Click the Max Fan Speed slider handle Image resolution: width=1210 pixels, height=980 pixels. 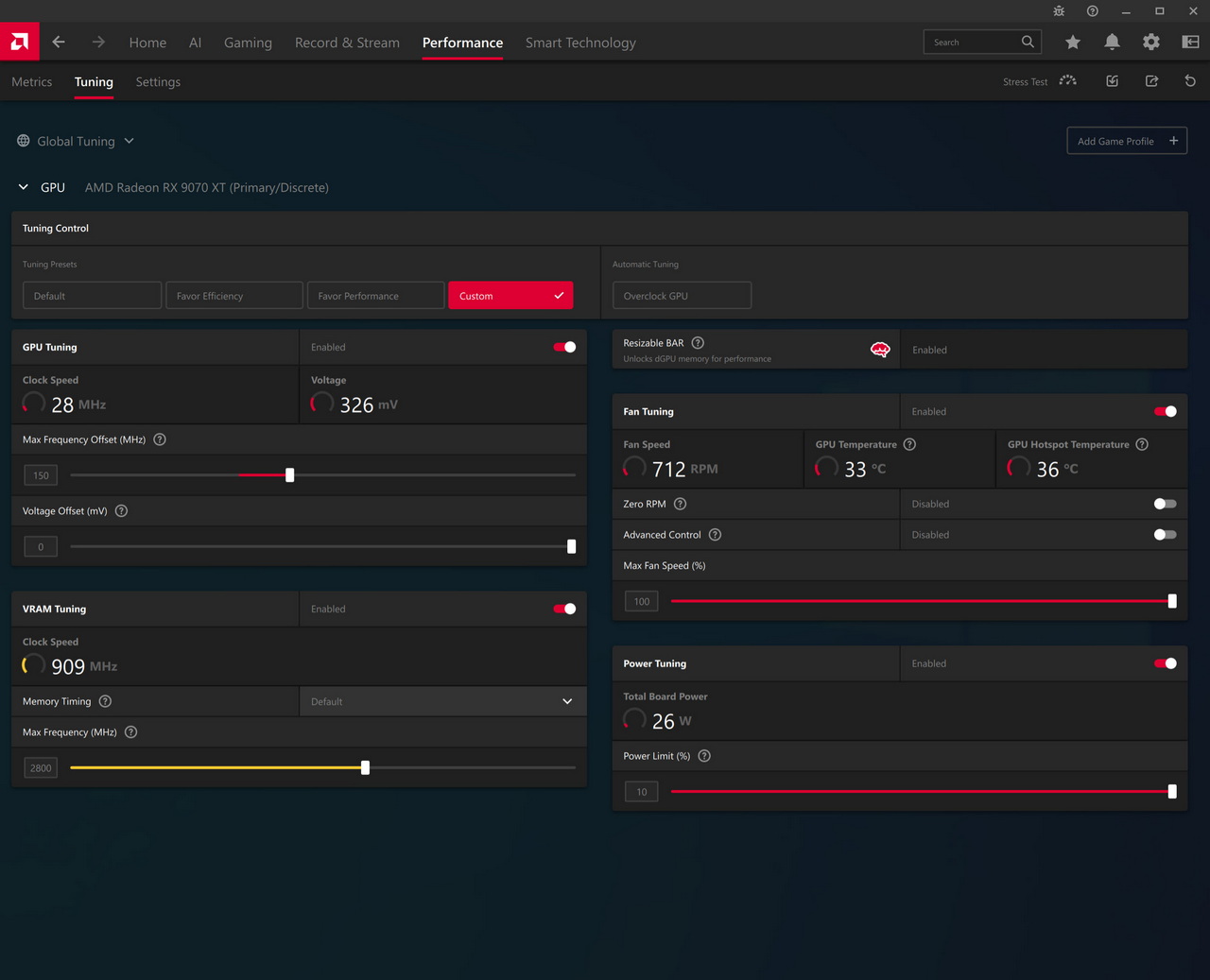tap(1172, 601)
